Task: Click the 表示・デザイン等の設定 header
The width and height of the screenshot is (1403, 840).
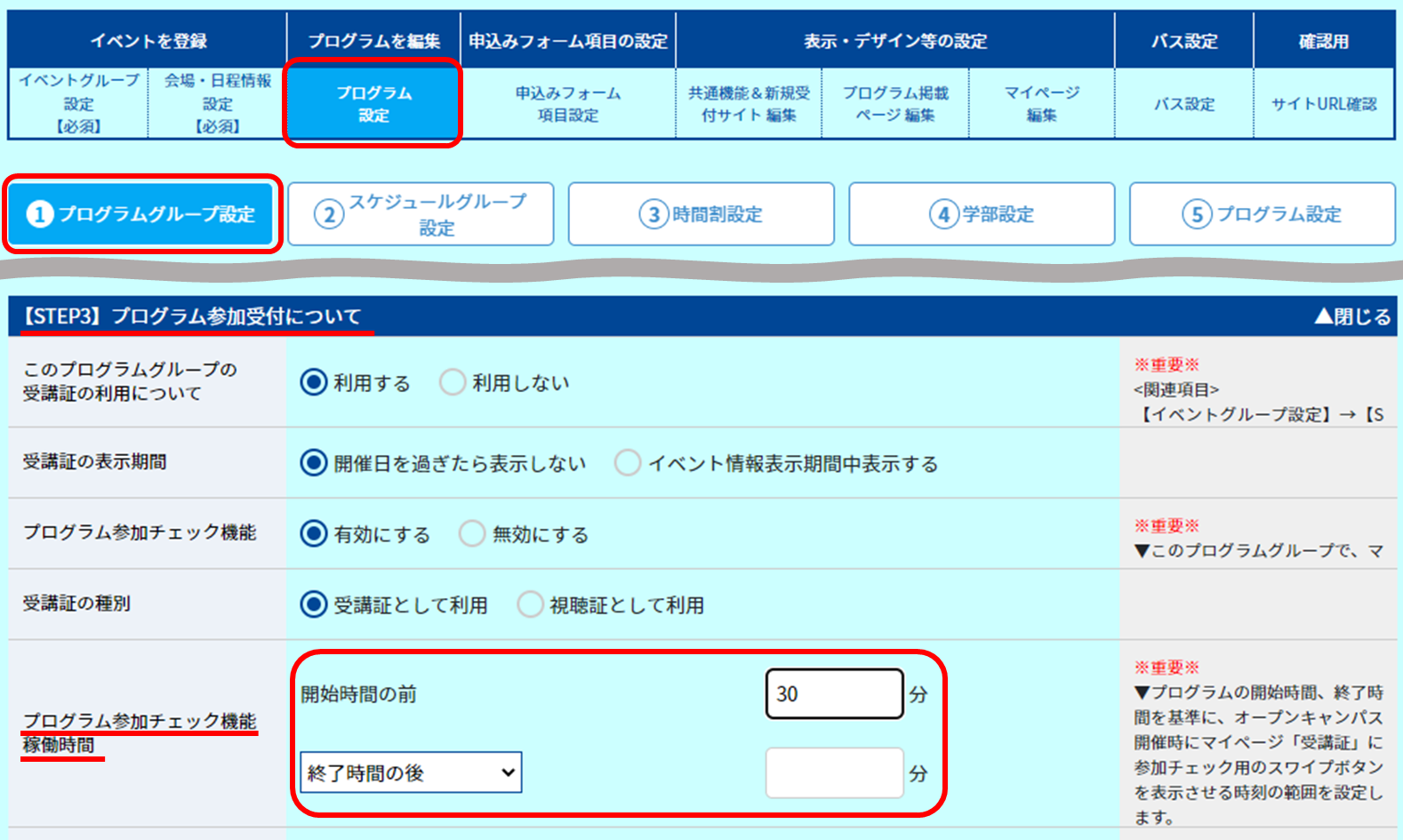Action: coord(895,41)
